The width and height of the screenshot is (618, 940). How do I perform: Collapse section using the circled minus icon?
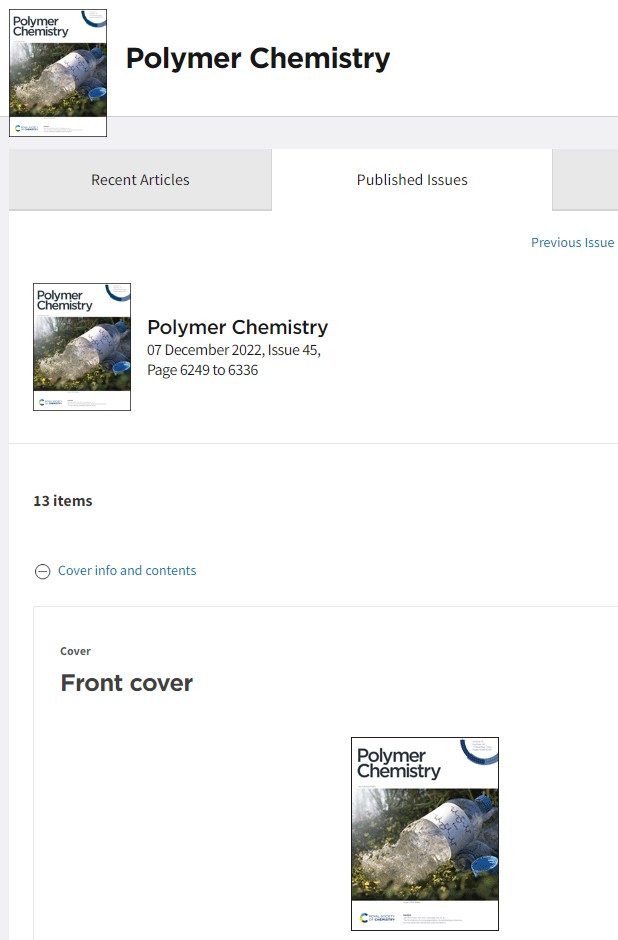pos(43,571)
